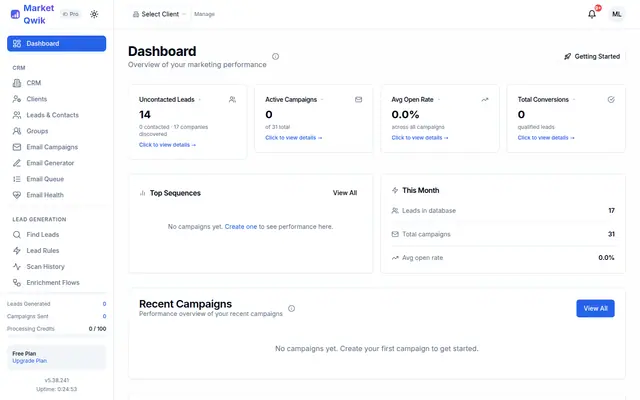Image resolution: width=640 pixels, height=400 pixels.
Task: Click the Manage link
Action: [204, 14]
